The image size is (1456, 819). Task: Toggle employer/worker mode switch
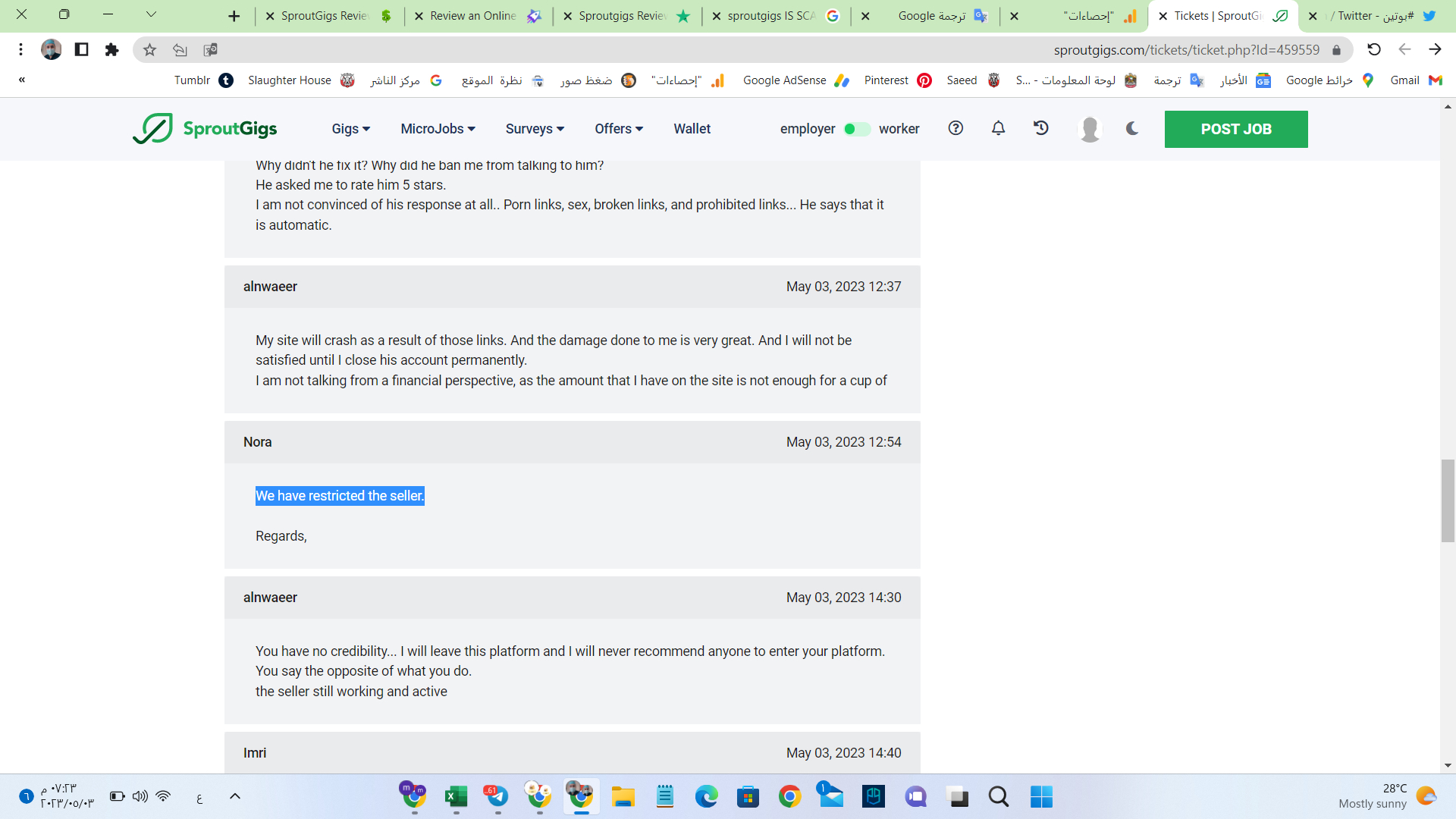click(857, 129)
